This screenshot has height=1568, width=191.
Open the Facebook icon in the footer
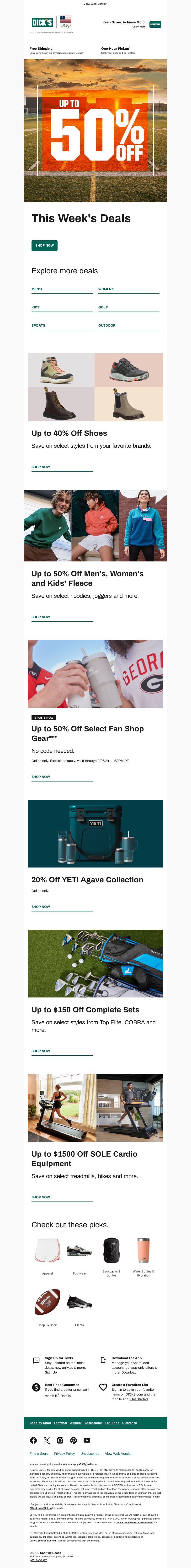pos(33,1440)
